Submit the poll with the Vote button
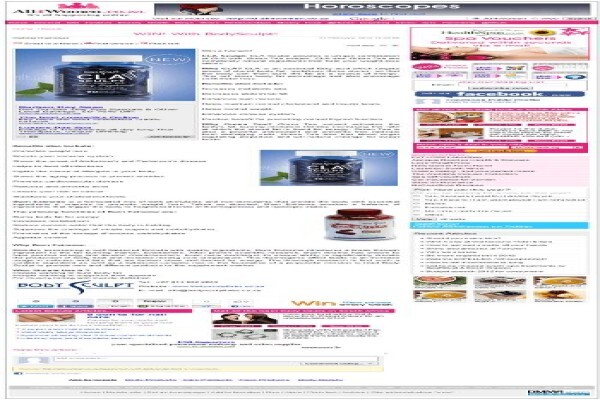The width and height of the screenshot is (600, 400). pos(422,219)
